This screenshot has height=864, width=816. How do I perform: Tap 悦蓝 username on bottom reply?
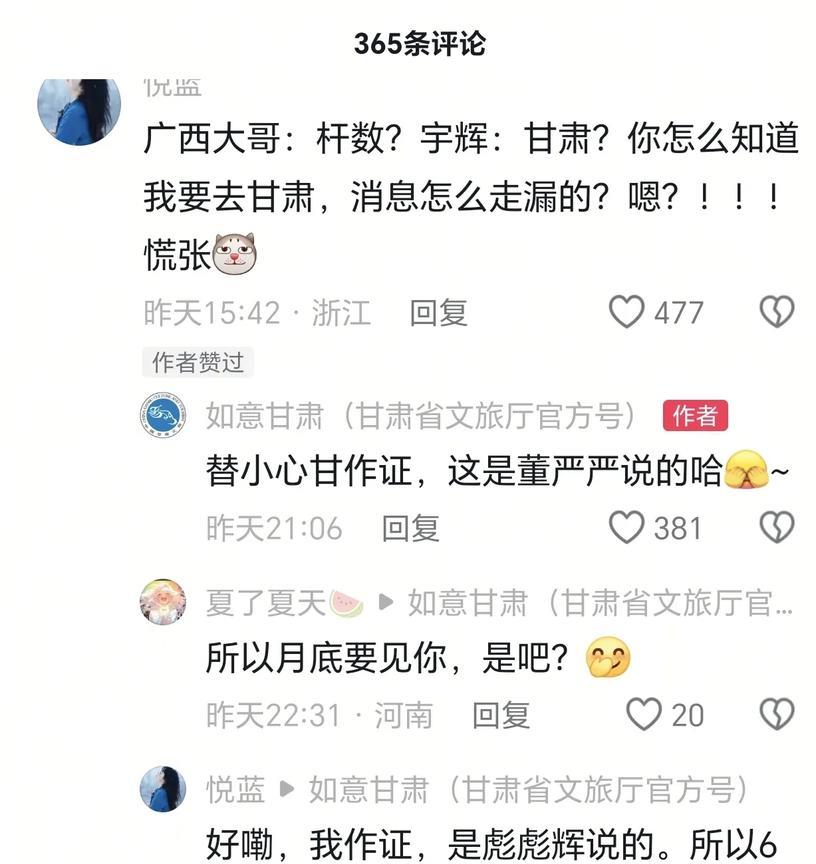pos(235,789)
